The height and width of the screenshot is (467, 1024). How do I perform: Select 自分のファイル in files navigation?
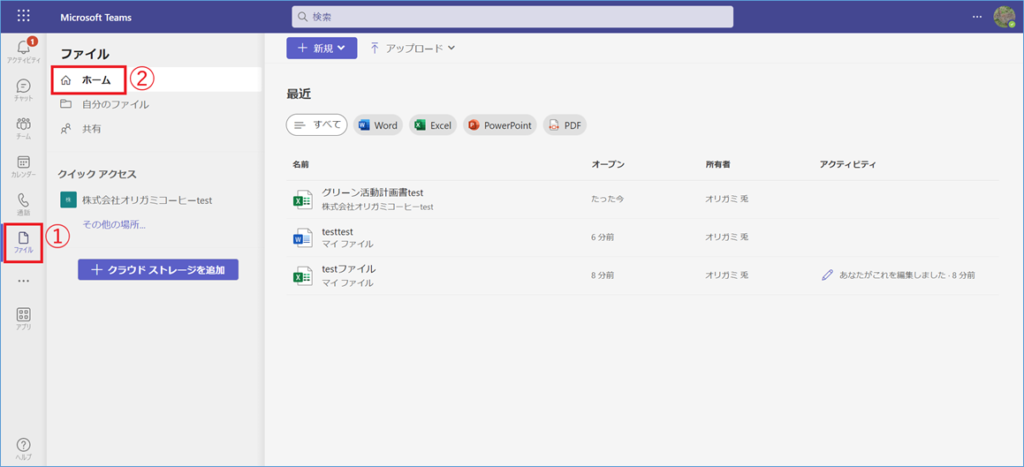click(x=115, y=104)
